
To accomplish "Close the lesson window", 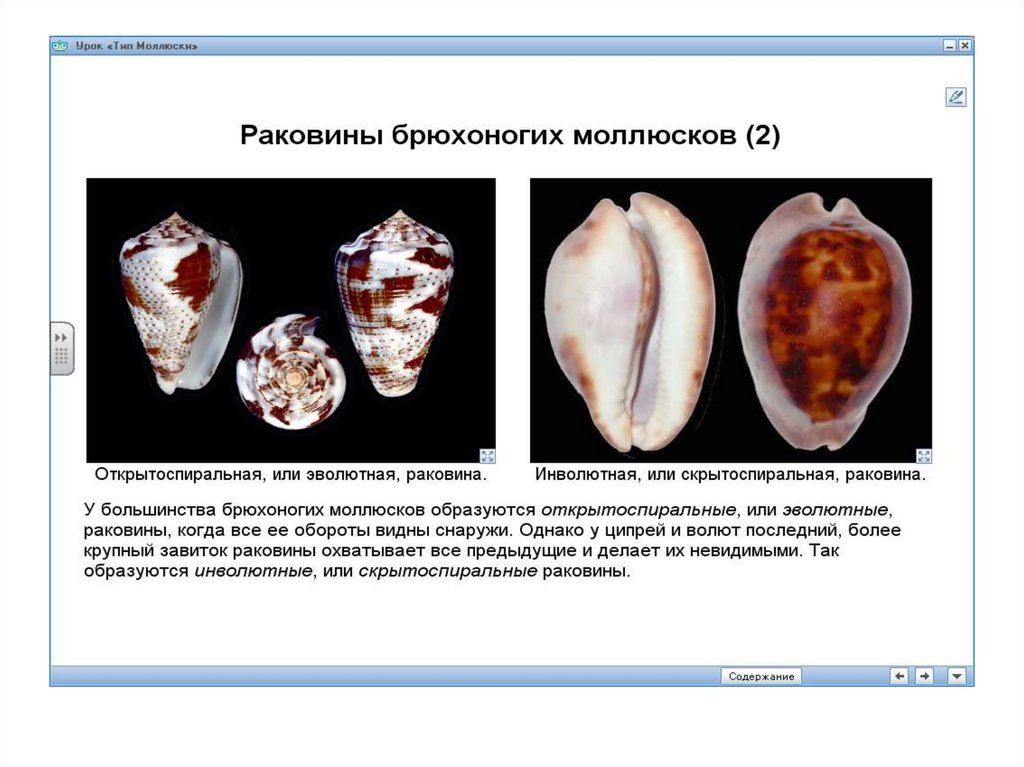I will 964,46.
